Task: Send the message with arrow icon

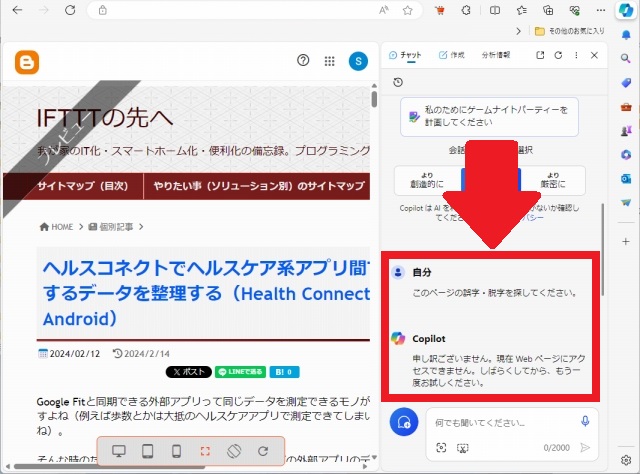Action: coord(585,448)
